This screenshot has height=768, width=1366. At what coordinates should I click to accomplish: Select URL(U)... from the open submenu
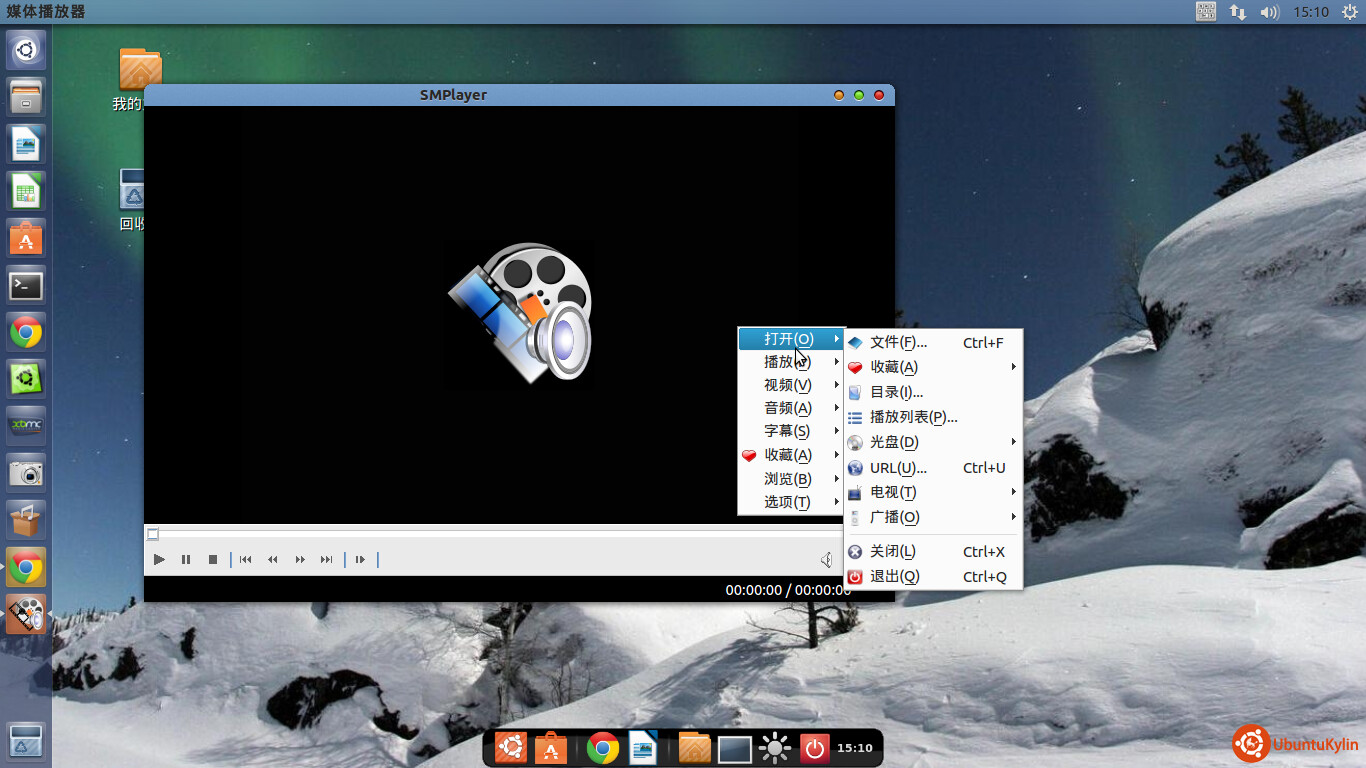click(898, 468)
